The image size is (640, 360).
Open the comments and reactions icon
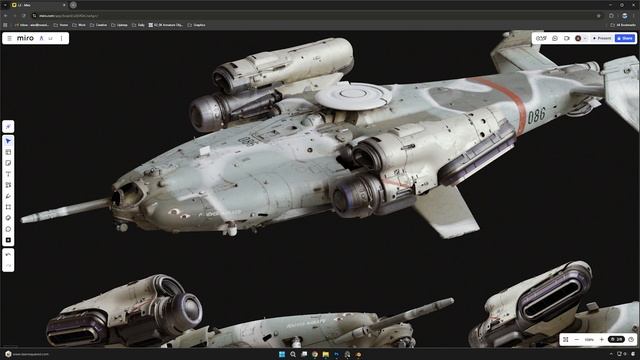click(555, 38)
